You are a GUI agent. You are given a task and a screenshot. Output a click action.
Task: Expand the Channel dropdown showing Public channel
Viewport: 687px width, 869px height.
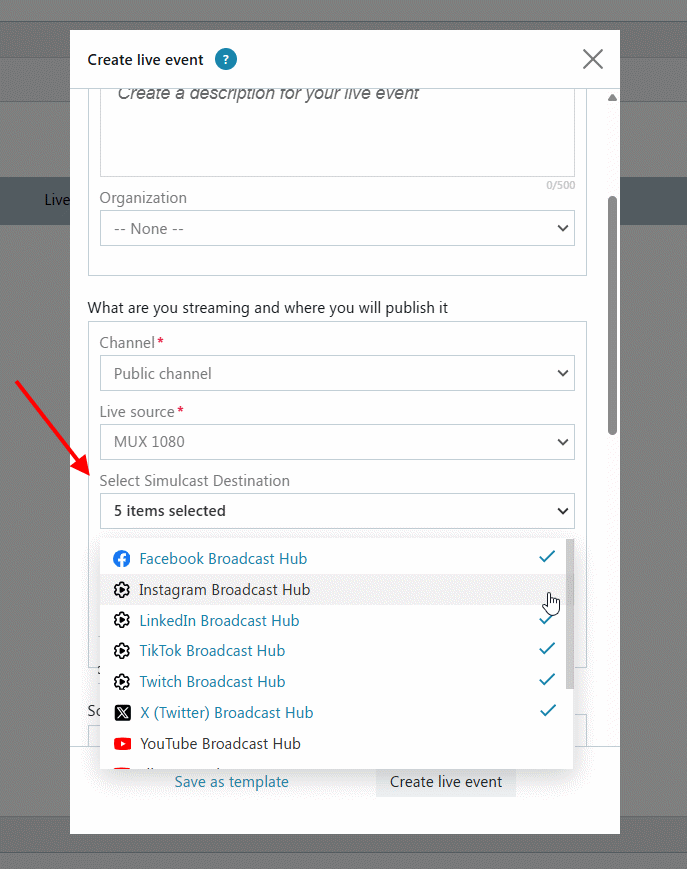click(337, 373)
